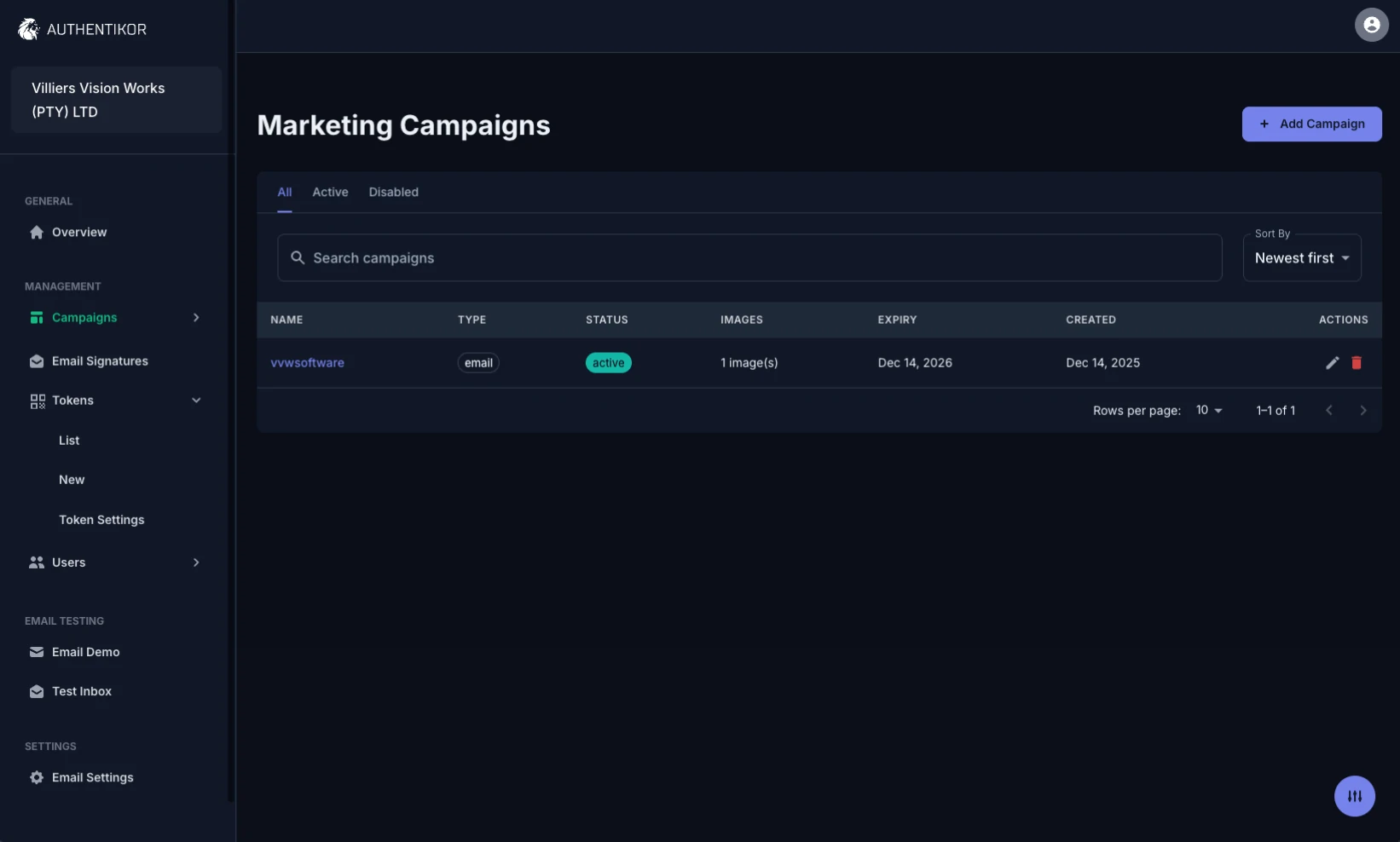Click the active status badge on vvwsoftware
Image resolution: width=1400 pixels, height=842 pixels.
(x=608, y=362)
